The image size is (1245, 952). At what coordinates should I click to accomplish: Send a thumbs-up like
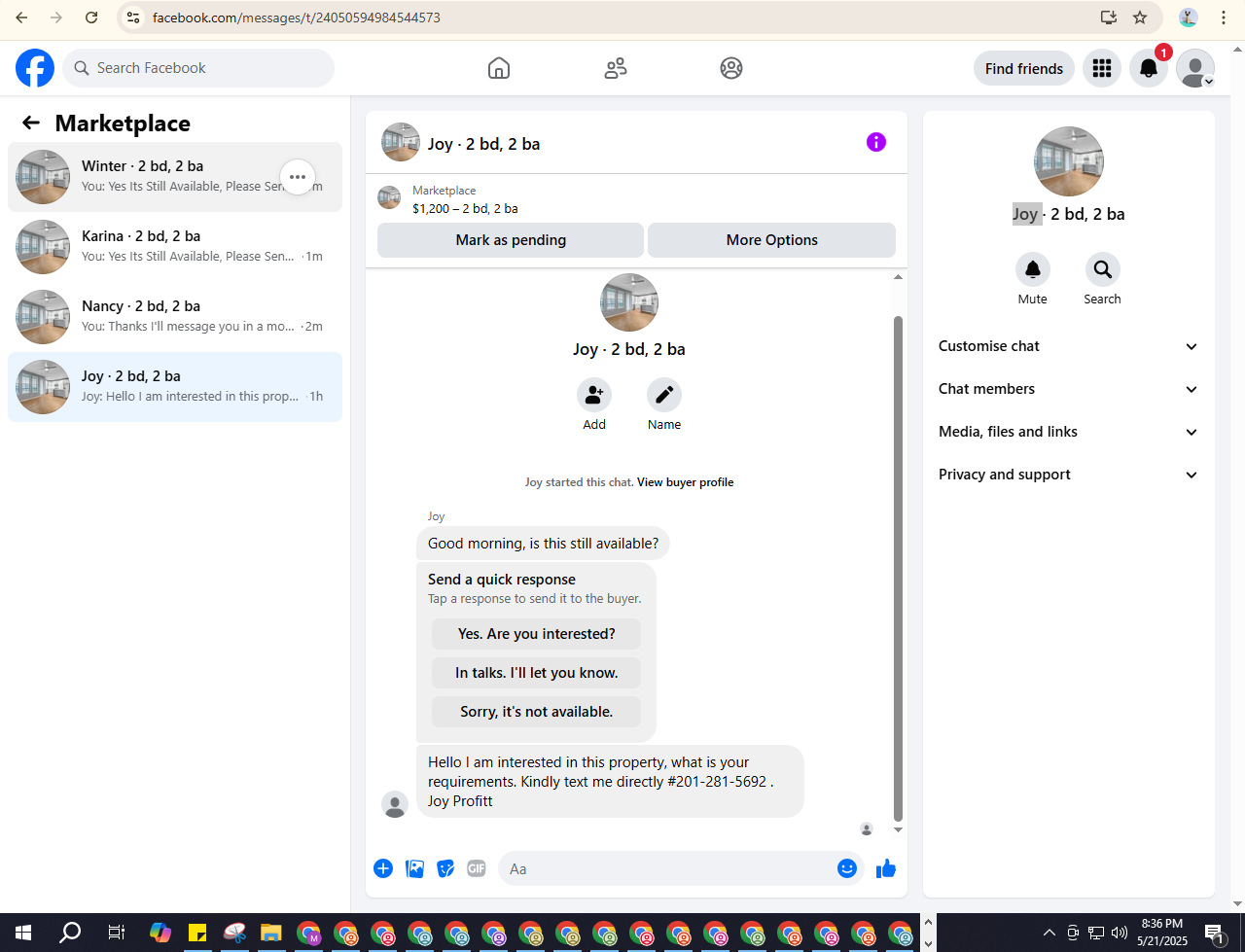pyautogui.click(x=885, y=868)
